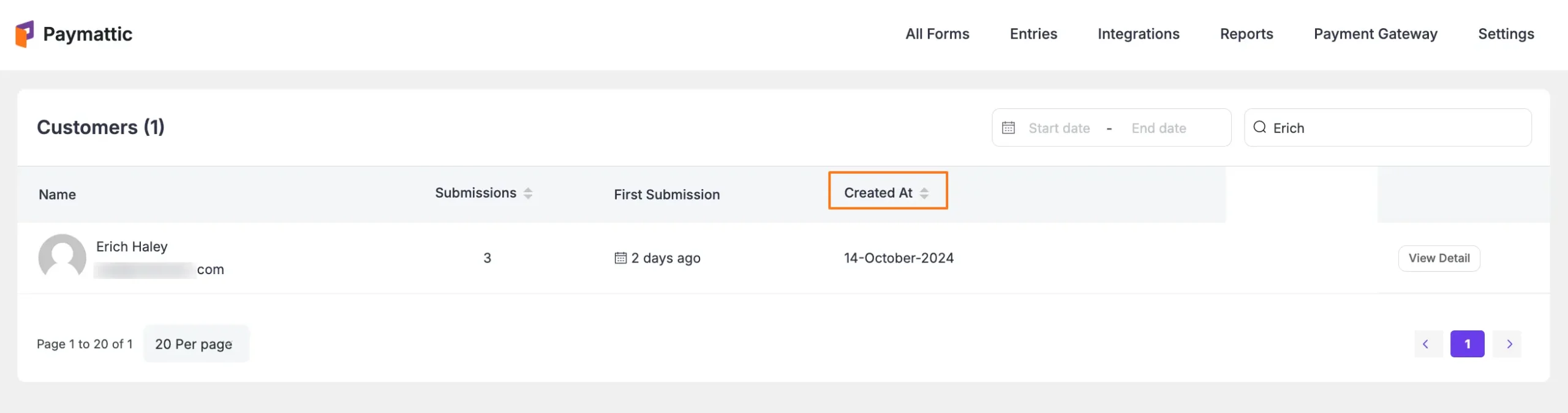This screenshot has height=413, width=1568.
Task: Go to previous page arrow
Action: (1425, 344)
